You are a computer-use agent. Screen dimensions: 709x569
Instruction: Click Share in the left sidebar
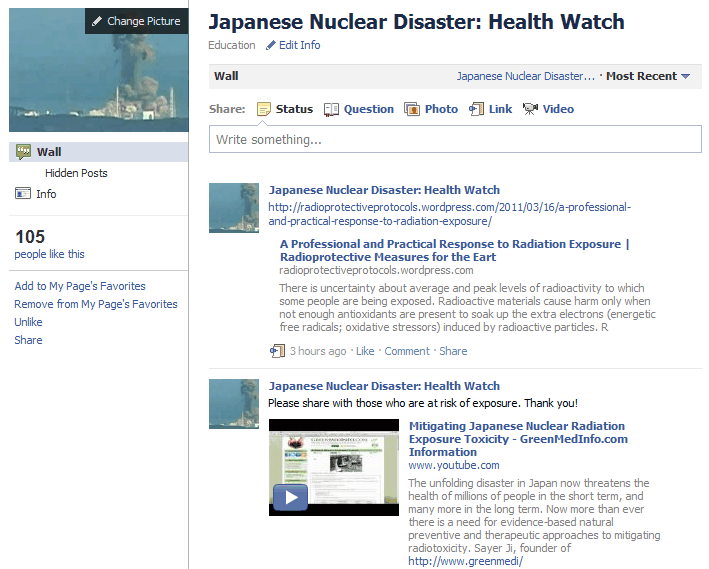[x=28, y=340]
